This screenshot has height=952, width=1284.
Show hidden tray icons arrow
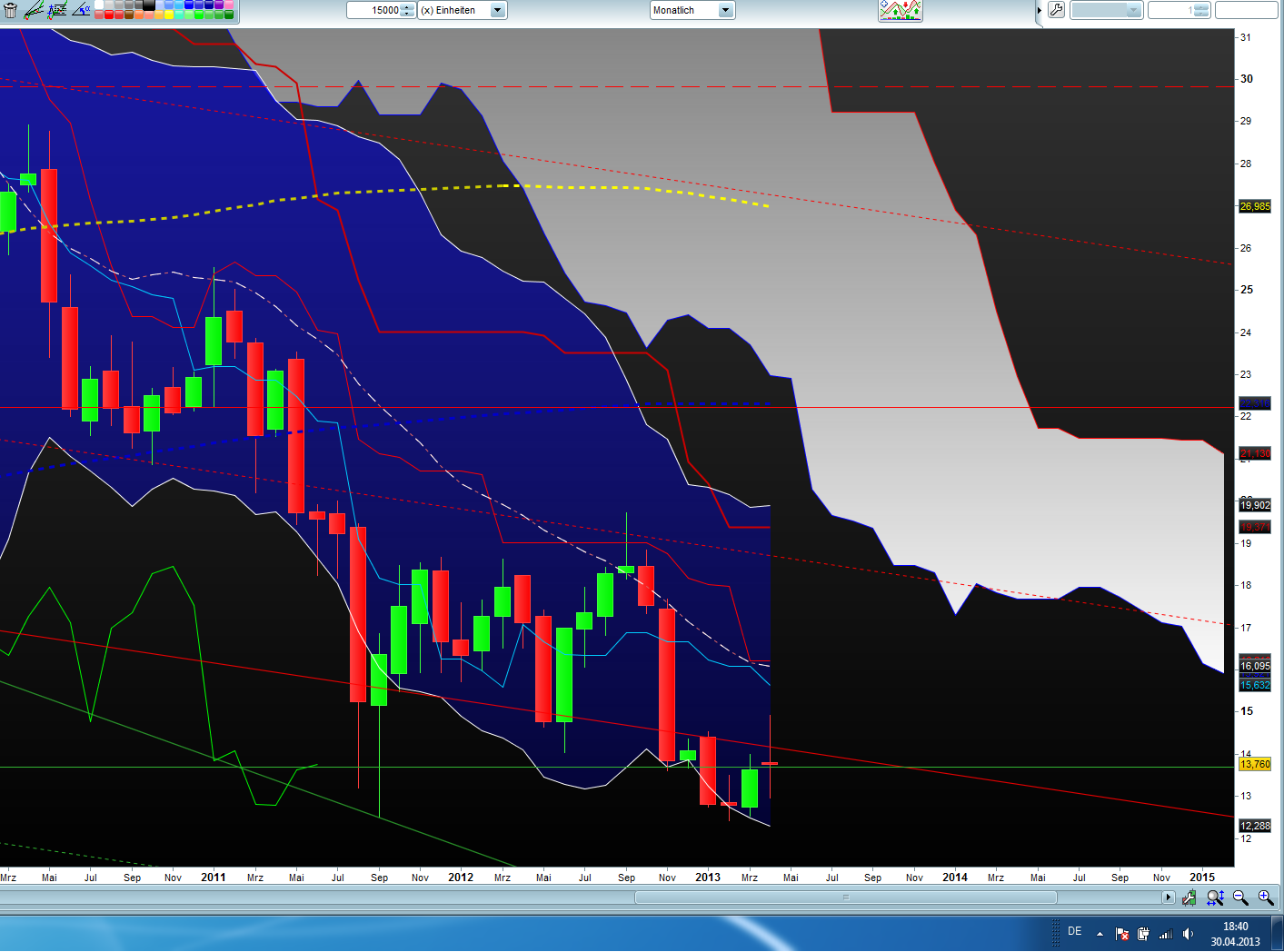point(1100,934)
